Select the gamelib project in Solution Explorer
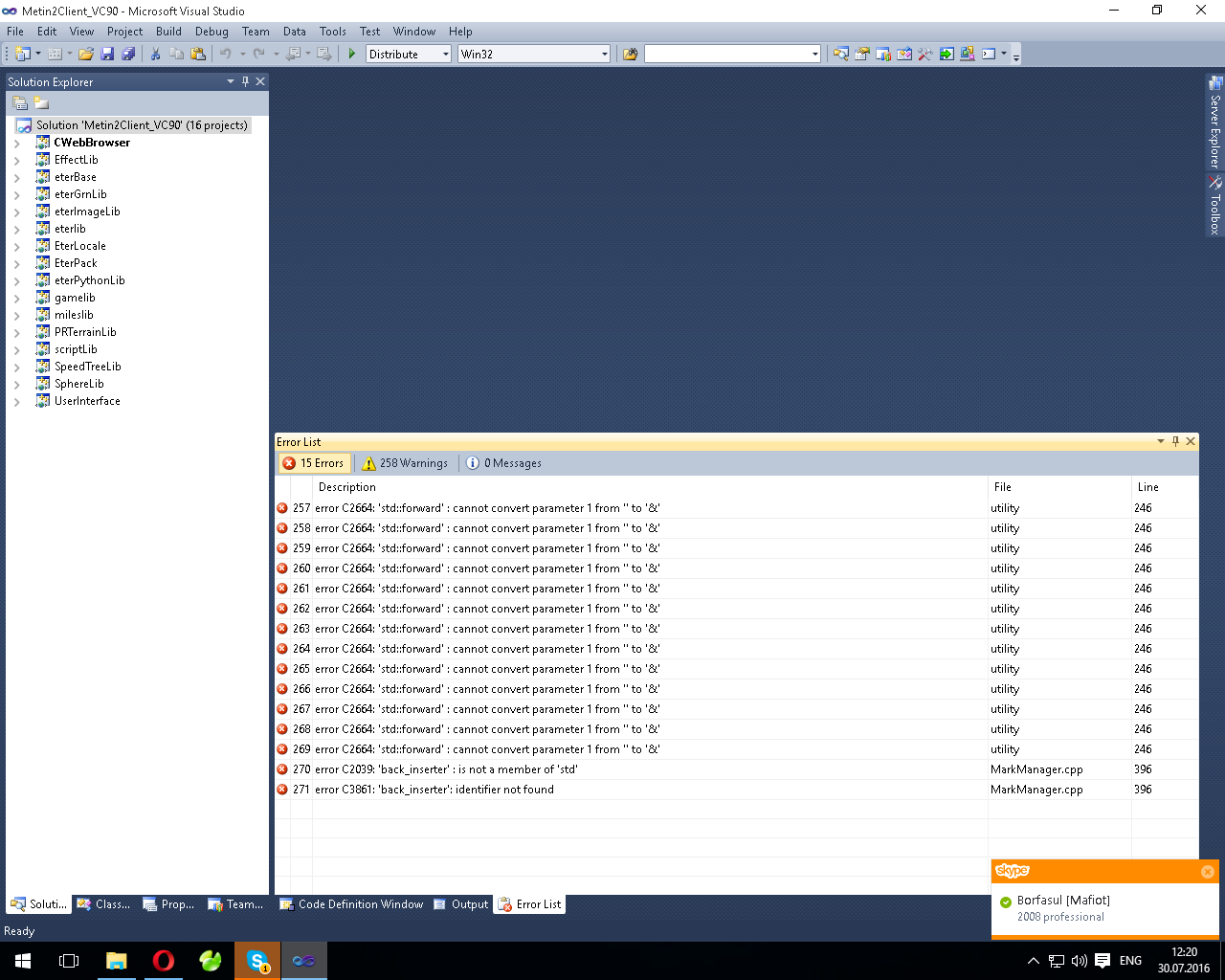 coord(75,298)
